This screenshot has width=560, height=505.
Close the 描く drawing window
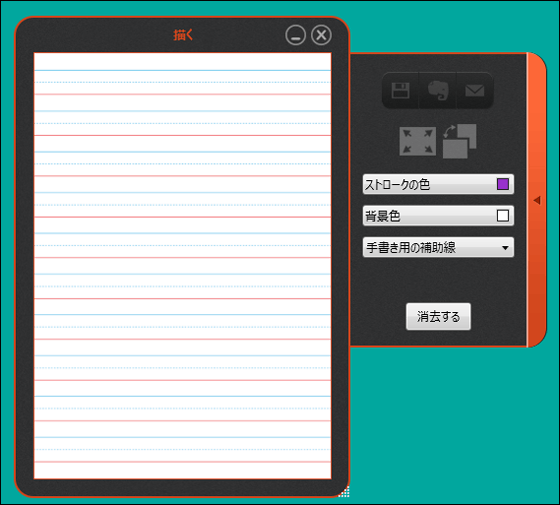pos(321,35)
